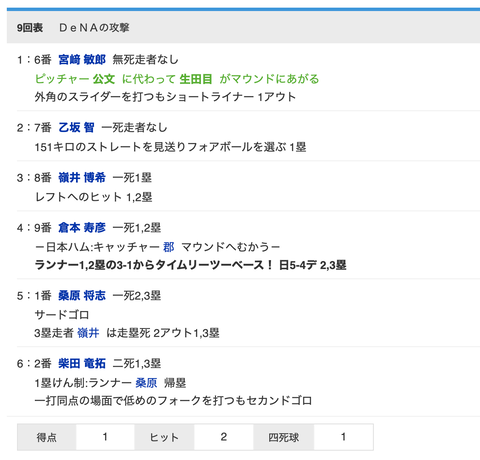The height and width of the screenshot is (460, 480).
Task: Click batter order text 6：2番
Action: tap(34, 363)
